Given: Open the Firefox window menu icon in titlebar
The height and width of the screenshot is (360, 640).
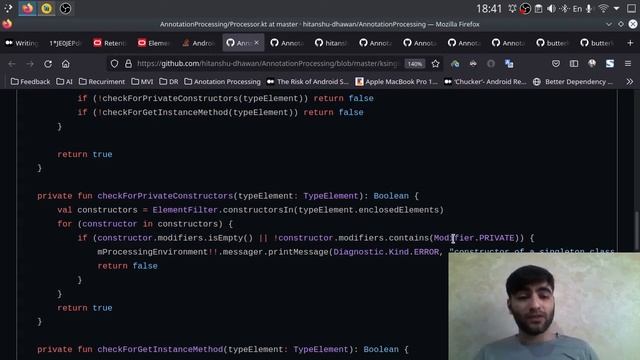Looking at the screenshot, I should click(7, 24).
